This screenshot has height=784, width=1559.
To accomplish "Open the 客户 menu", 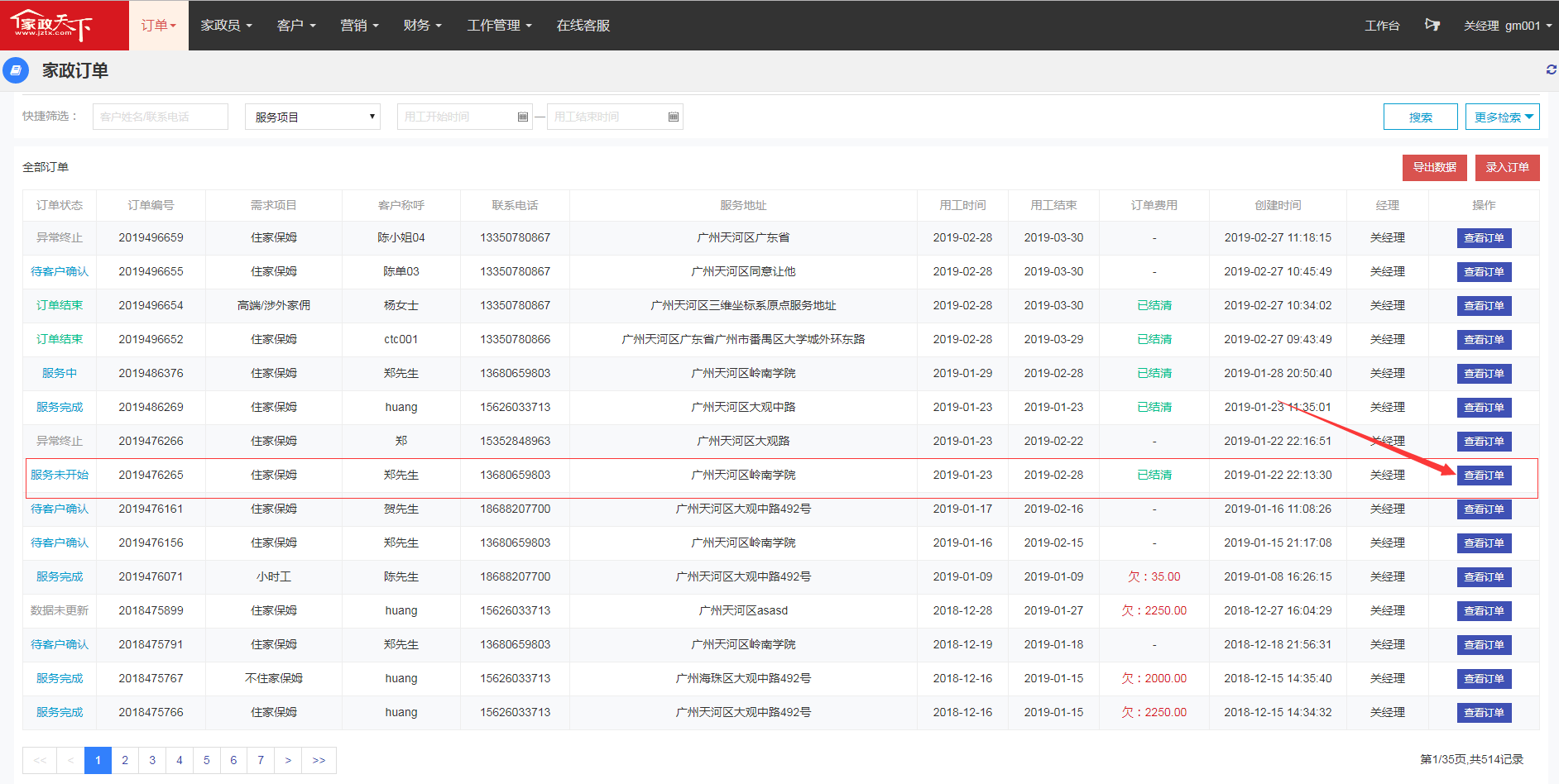I will [x=296, y=26].
